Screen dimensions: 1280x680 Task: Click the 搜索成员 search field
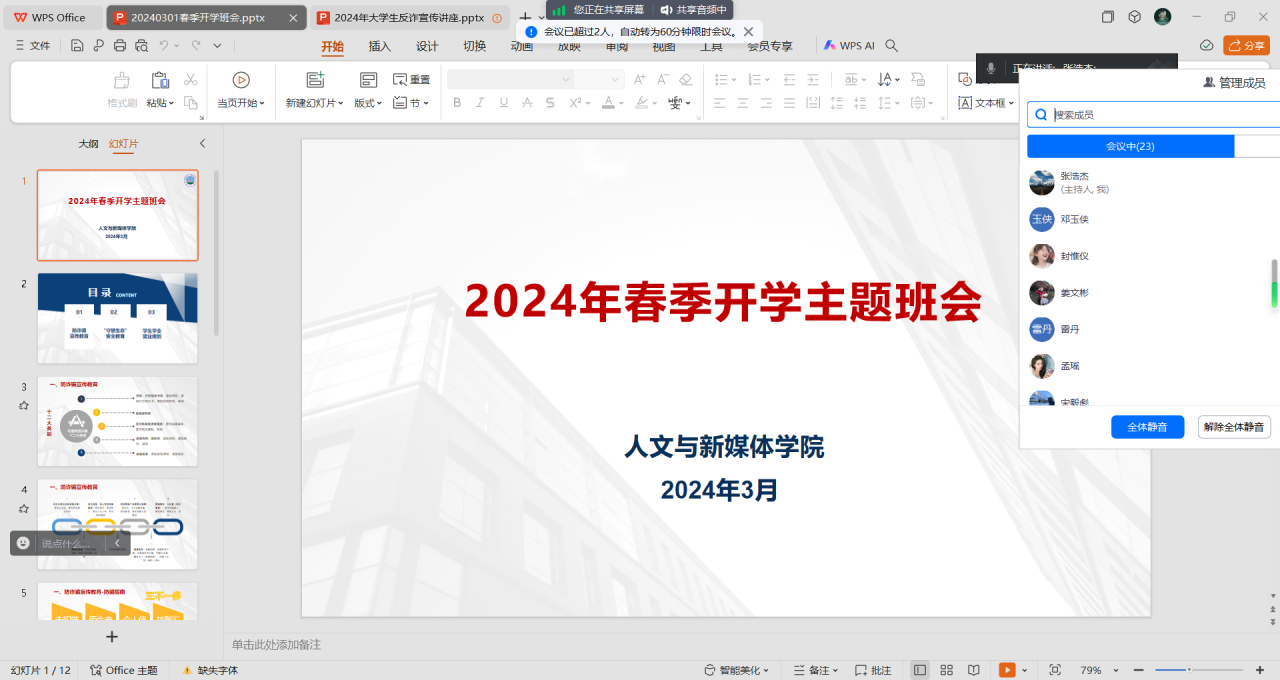click(1160, 115)
